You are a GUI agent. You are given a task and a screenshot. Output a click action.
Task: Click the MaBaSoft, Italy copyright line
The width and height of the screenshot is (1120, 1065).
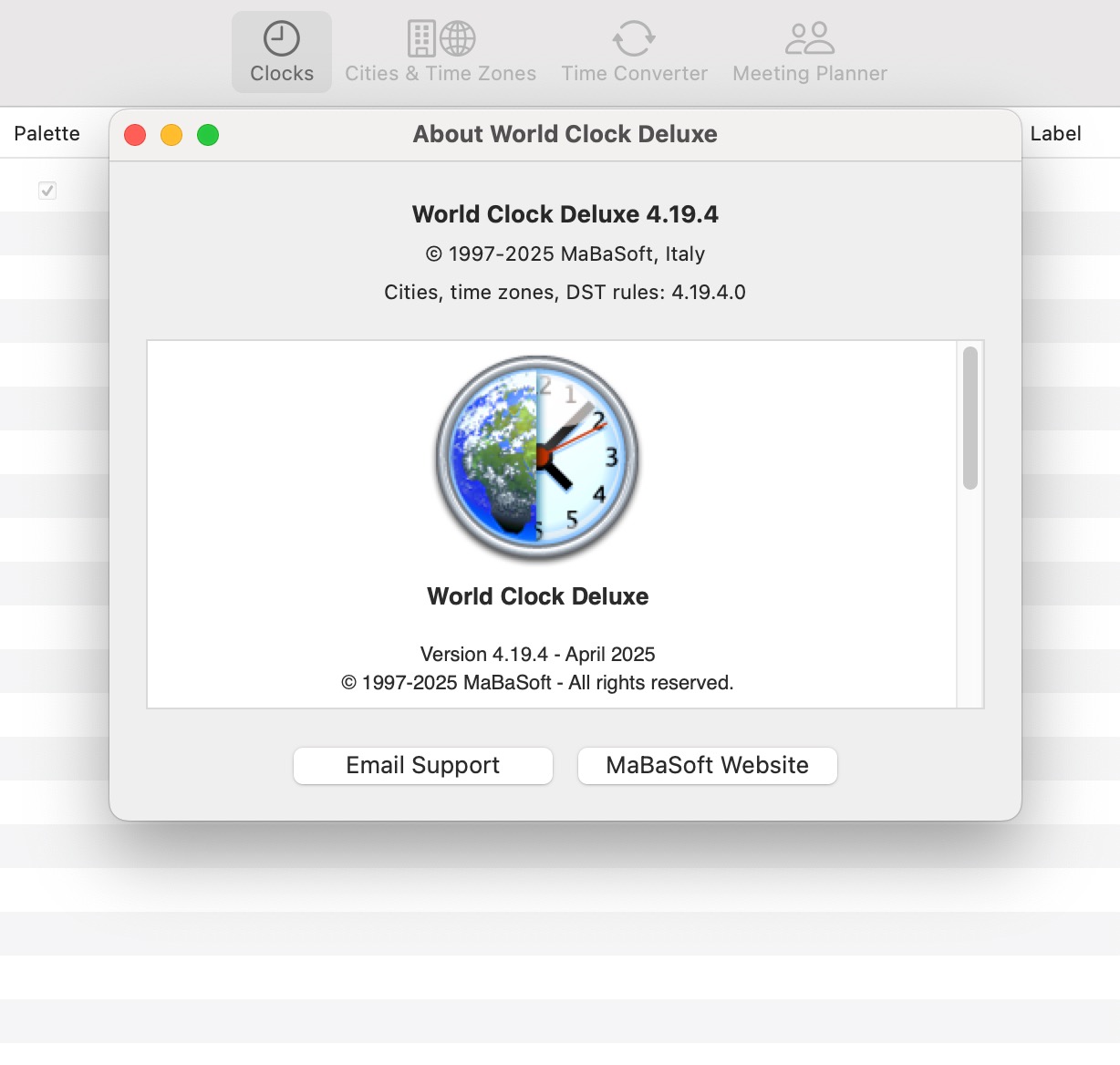pos(565,253)
